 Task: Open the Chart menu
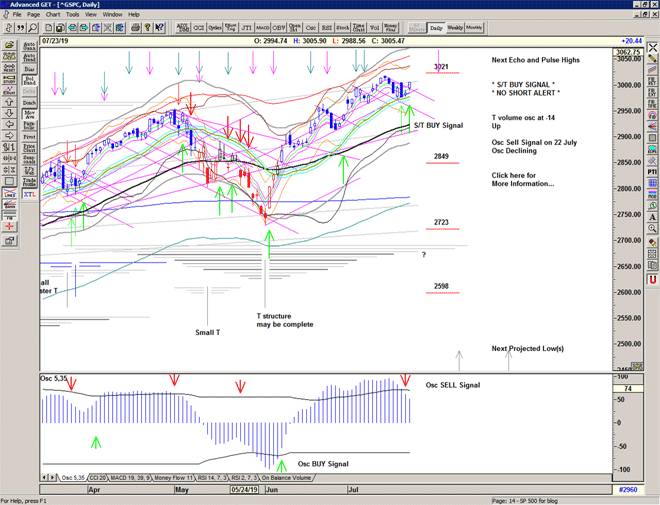[x=53, y=15]
